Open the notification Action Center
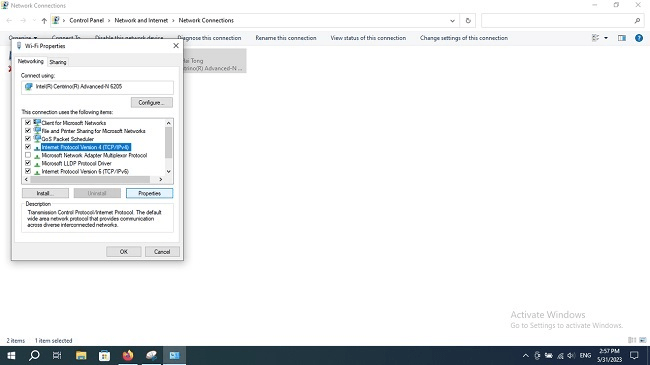 pos(634,355)
